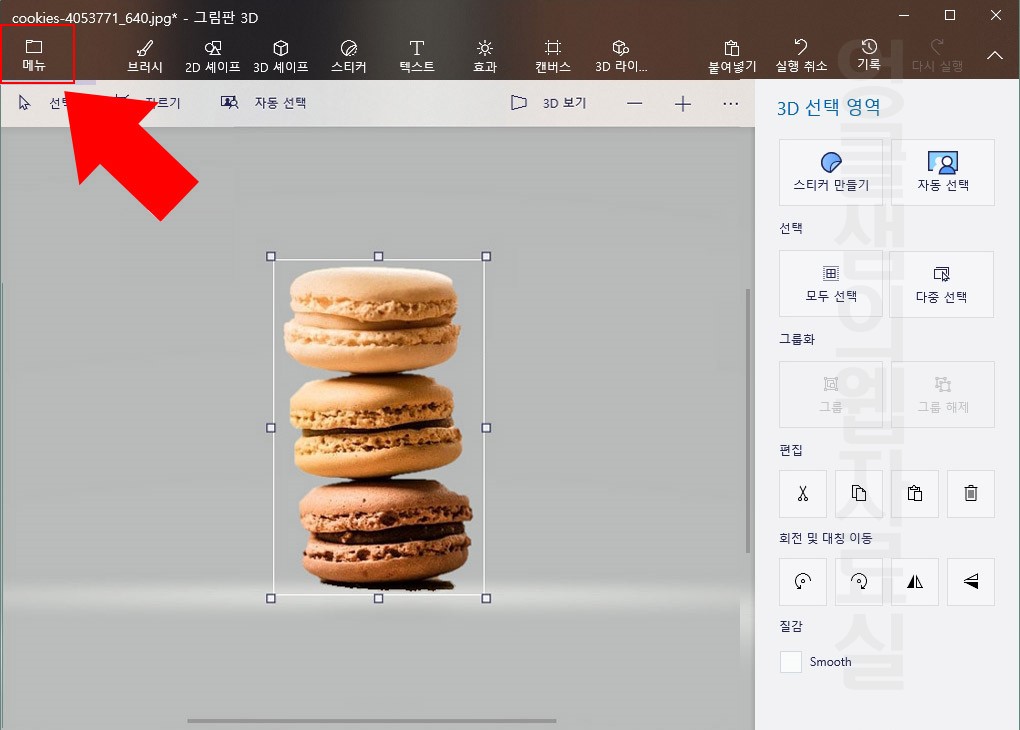Collapse the ribbon with the top-right chevron
This screenshot has height=730, width=1020.
tap(994, 55)
